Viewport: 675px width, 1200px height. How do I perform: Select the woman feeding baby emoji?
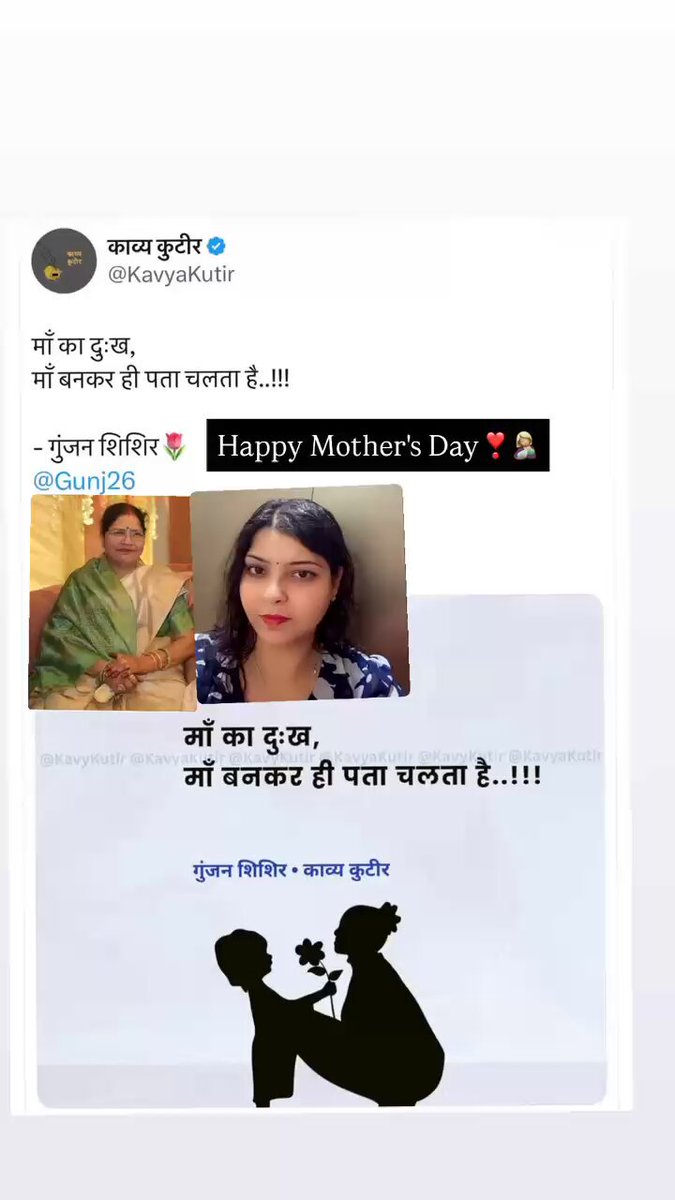pyautogui.click(x=522, y=446)
